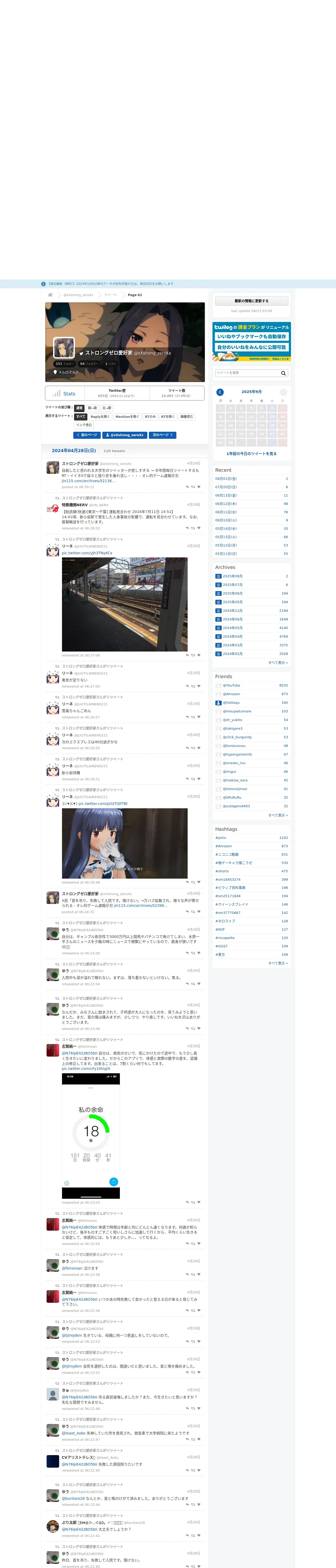Expand all Archives with すべて表示

pyautogui.click(x=278, y=663)
